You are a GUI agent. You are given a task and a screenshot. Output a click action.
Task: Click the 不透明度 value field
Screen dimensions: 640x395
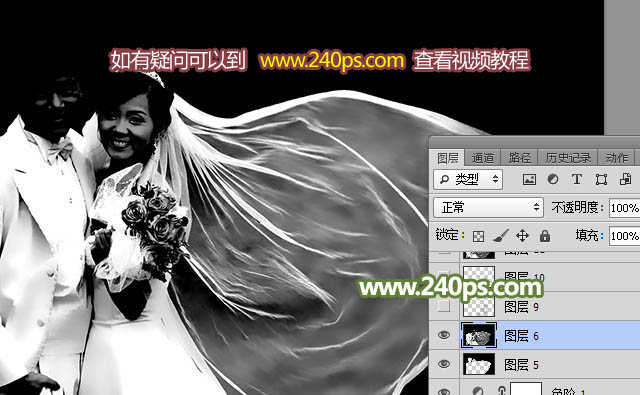click(624, 208)
